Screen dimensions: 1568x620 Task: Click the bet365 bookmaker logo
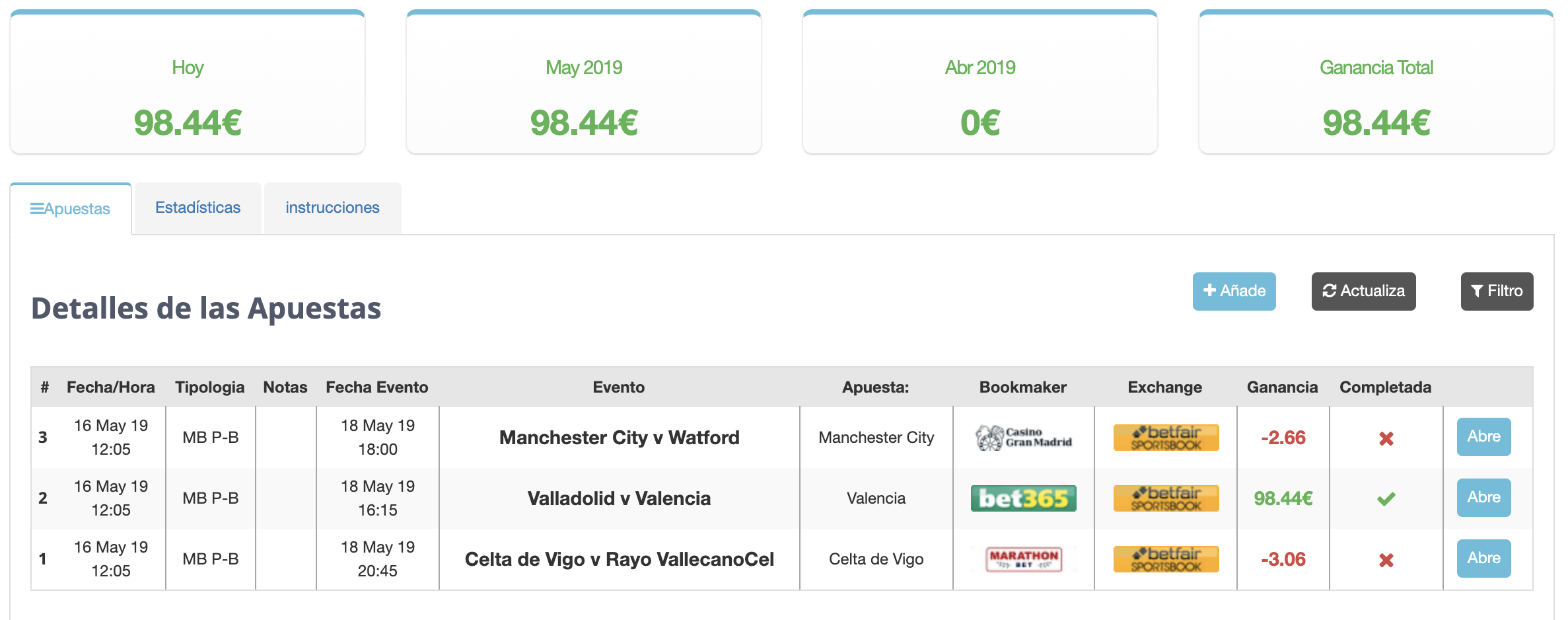coord(1023,498)
